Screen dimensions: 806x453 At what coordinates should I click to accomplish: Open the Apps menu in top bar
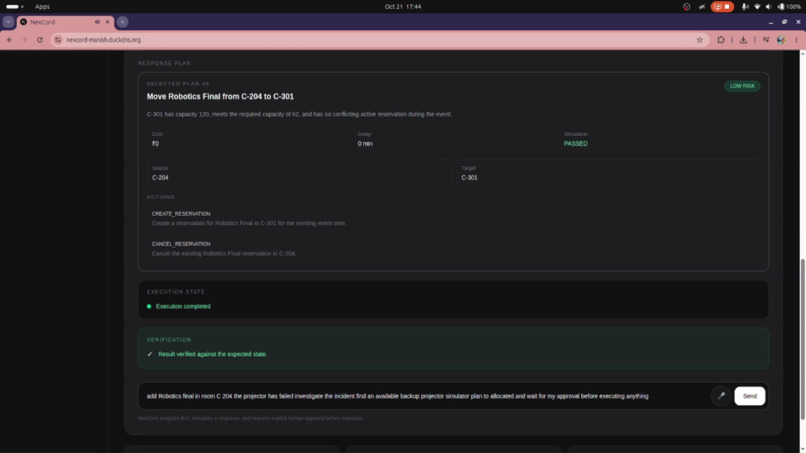[42, 7]
